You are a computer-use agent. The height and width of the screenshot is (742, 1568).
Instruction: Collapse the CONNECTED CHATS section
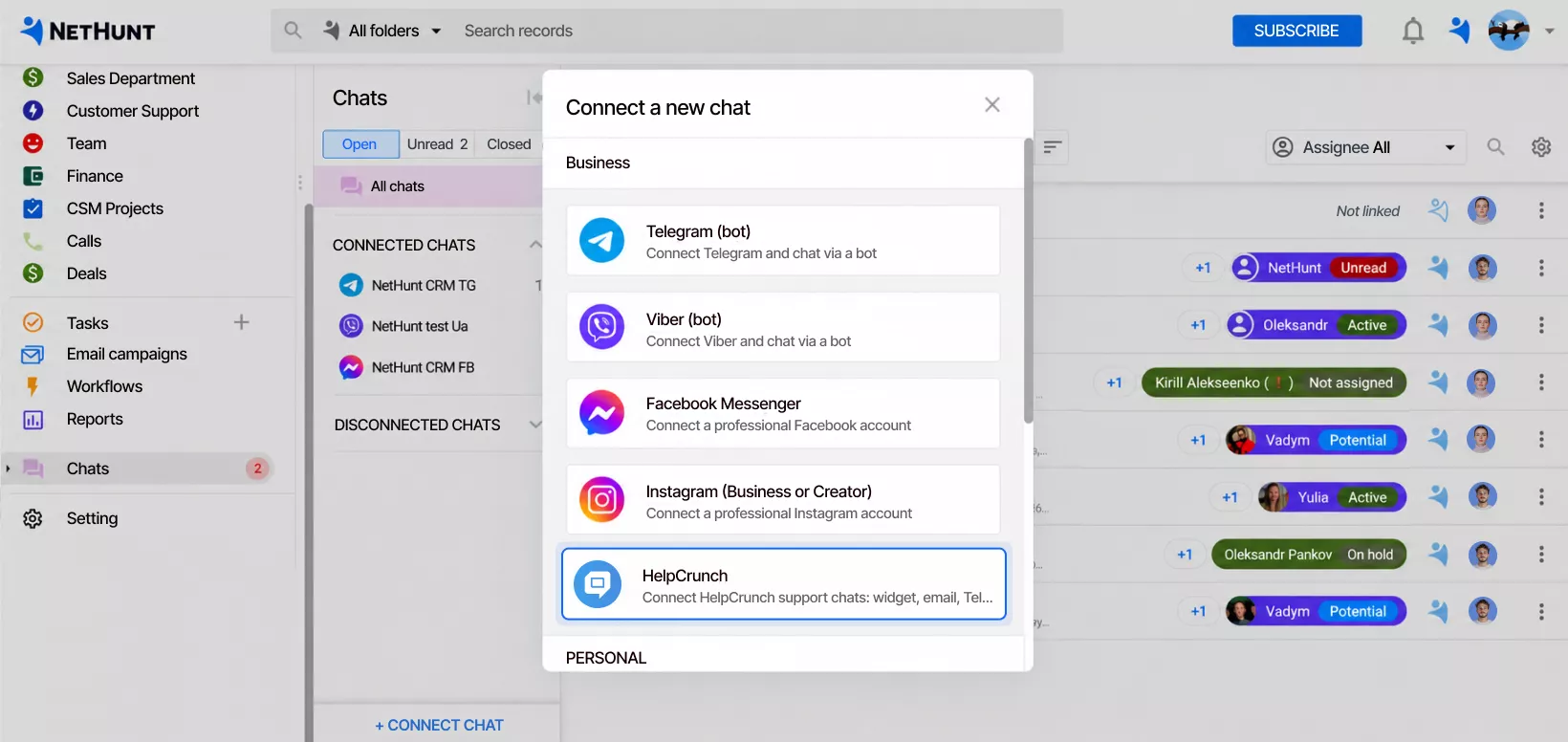click(x=534, y=245)
